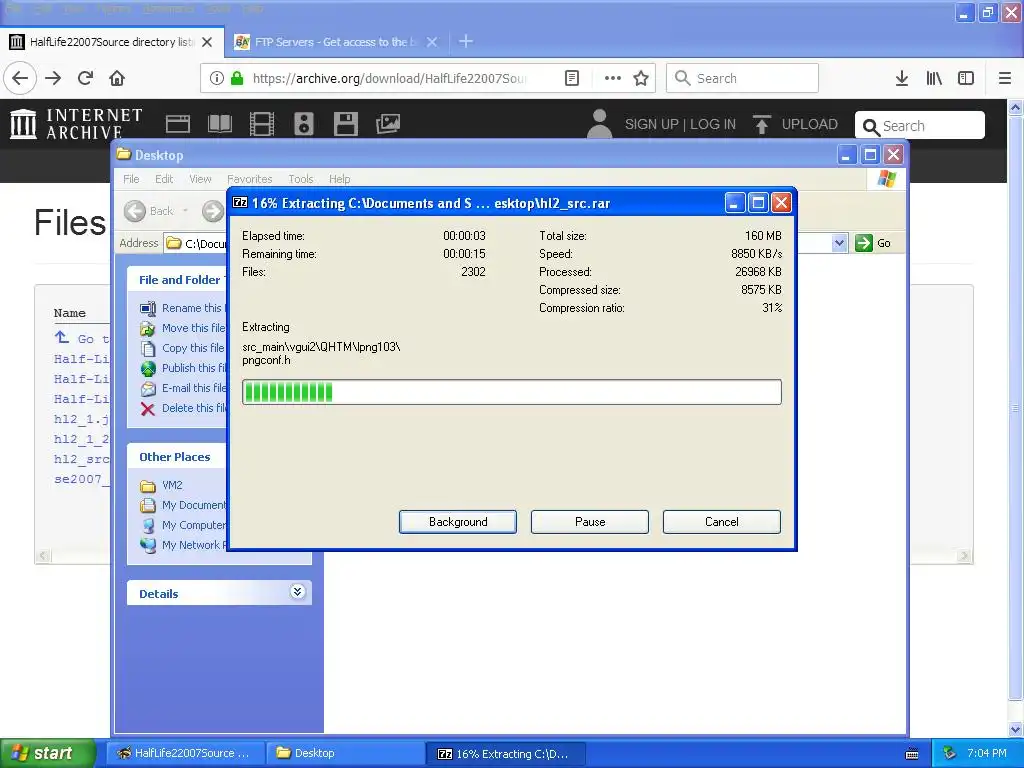Toggle the Firefox sidebar icon
The width and height of the screenshot is (1024, 768).
pyautogui.click(x=965, y=78)
